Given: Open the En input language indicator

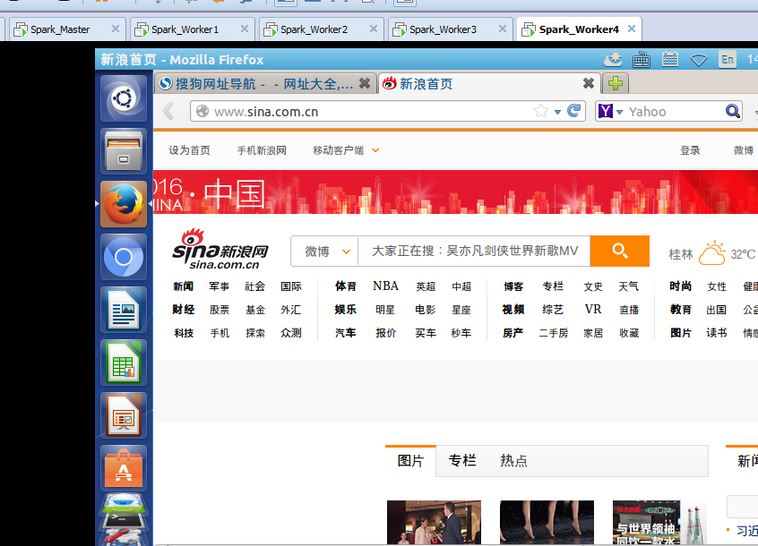Looking at the screenshot, I should coord(728,59).
